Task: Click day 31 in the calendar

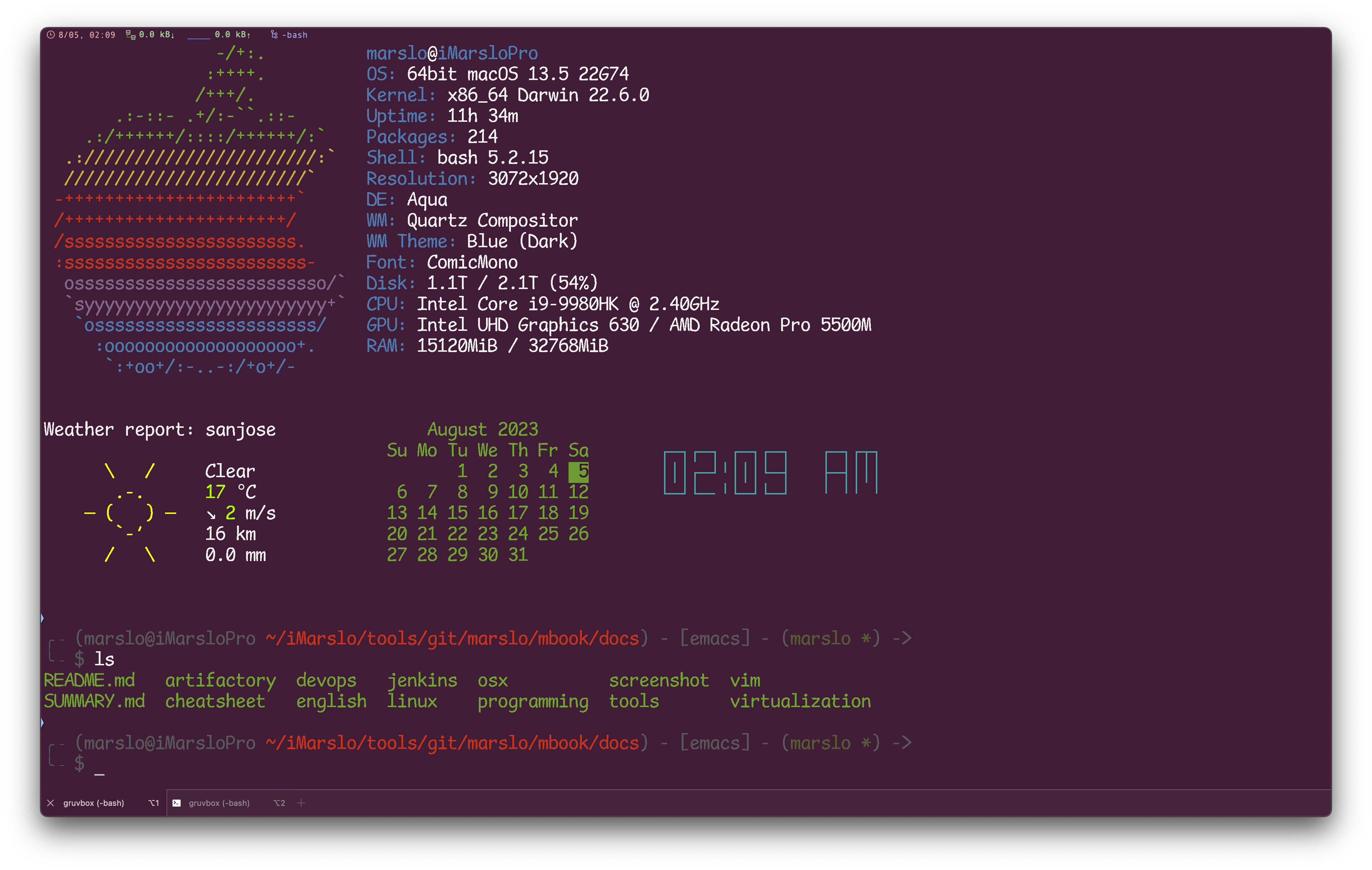Action: (518, 555)
